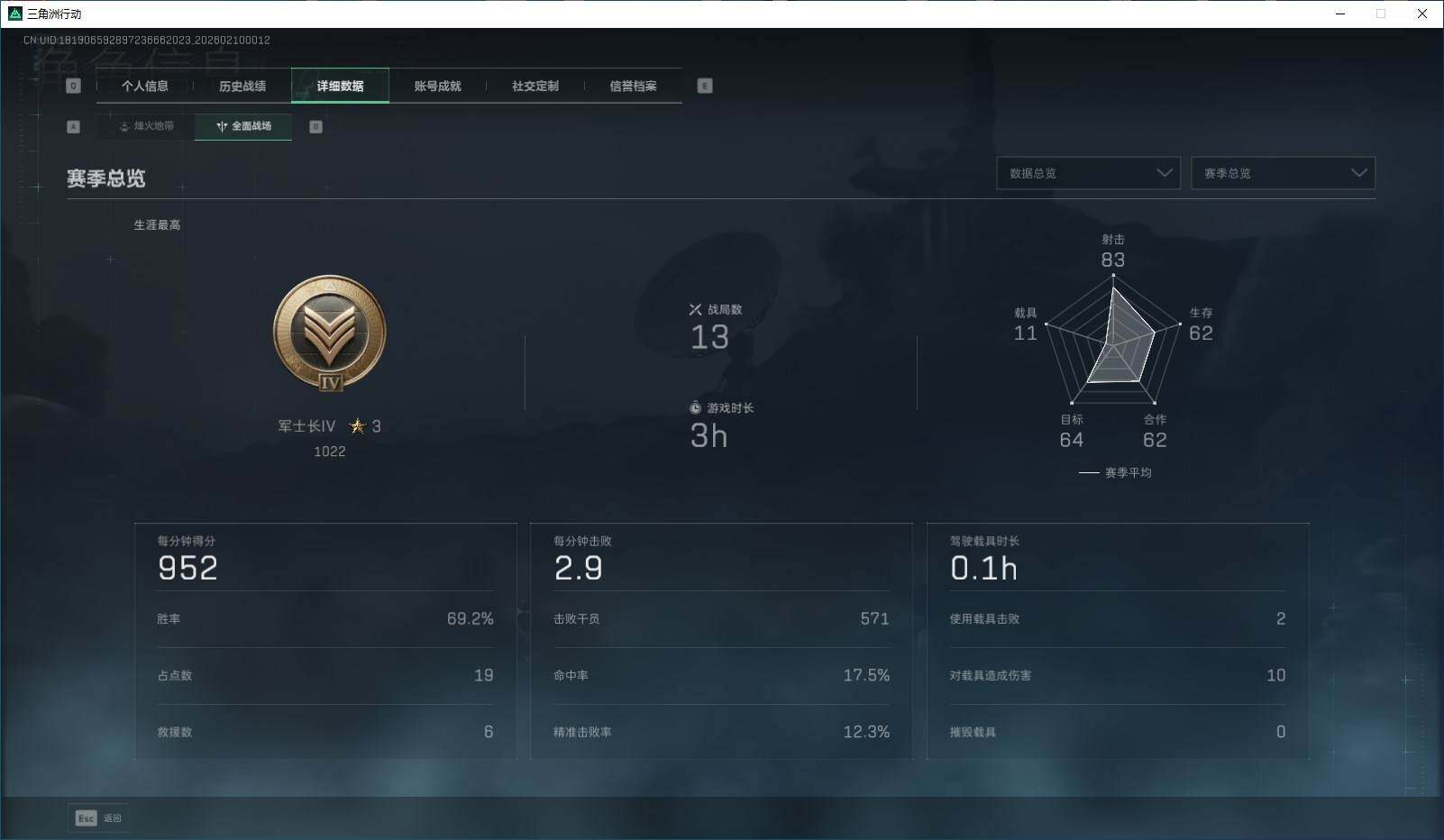Click the clock 游戏时长 icon
The image size is (1444, 840).
695,408
